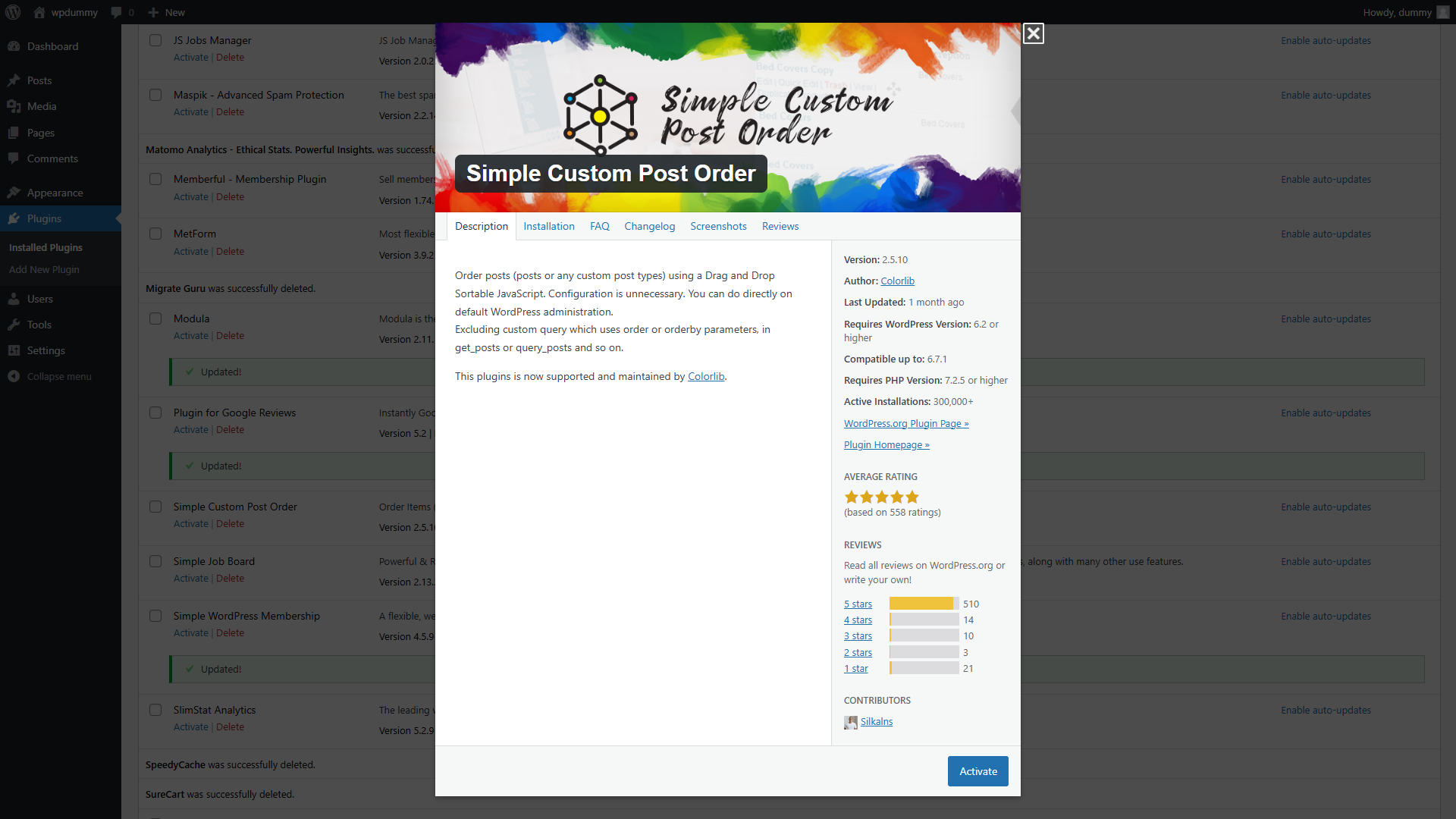Click the Plugins plug icon in sidebar
This screenshot has width=1456, height=819.
pos(14,218)
